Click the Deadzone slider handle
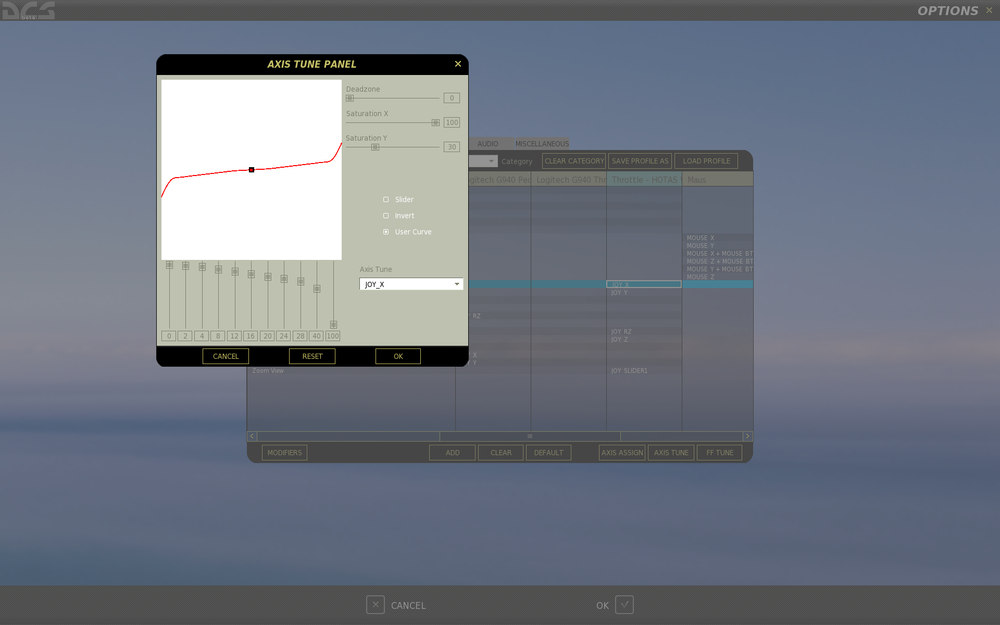This screenshot has width=1000, height=625. point(349,98)
